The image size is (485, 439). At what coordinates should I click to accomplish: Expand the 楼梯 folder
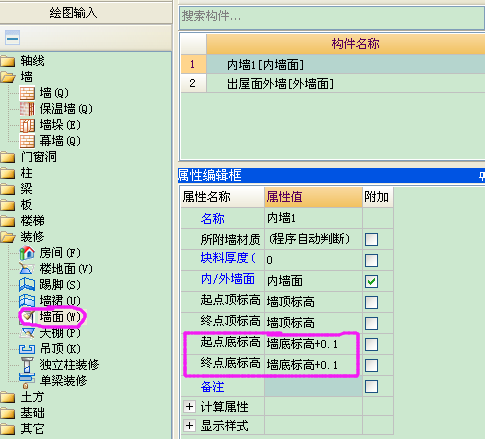8,221
